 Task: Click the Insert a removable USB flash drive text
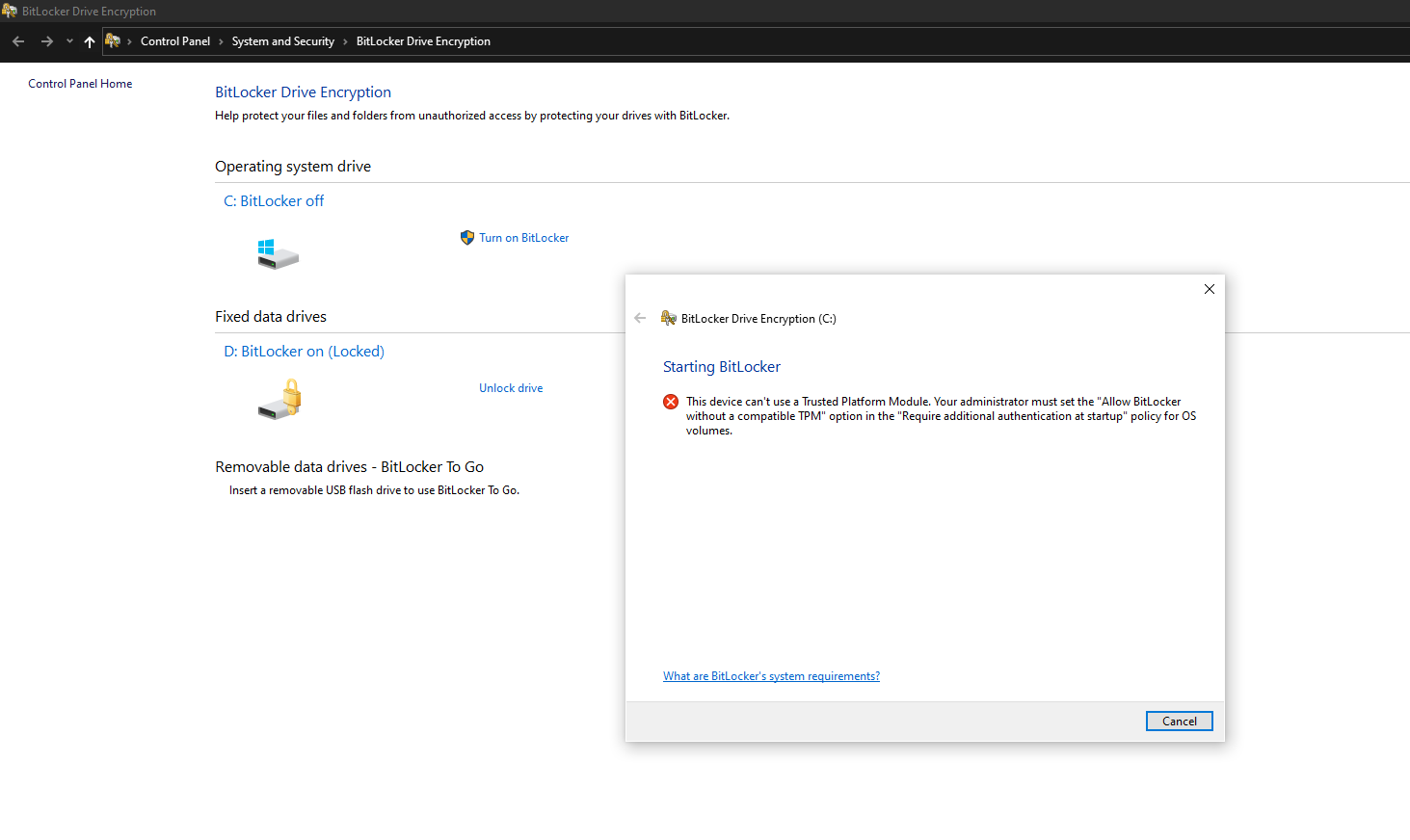click(374, 490)
